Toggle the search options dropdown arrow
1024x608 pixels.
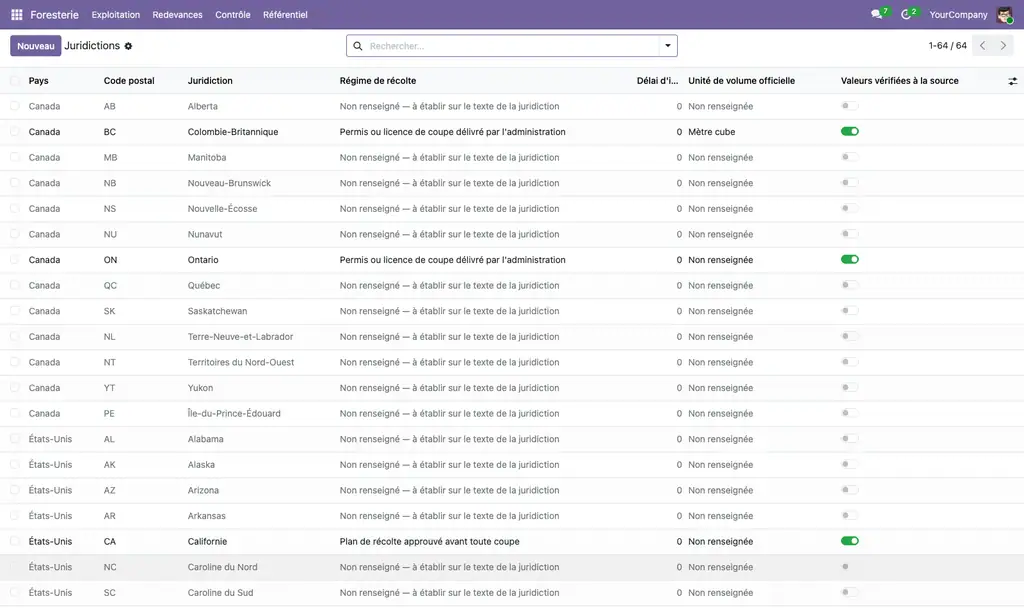(x=668, y=46)
